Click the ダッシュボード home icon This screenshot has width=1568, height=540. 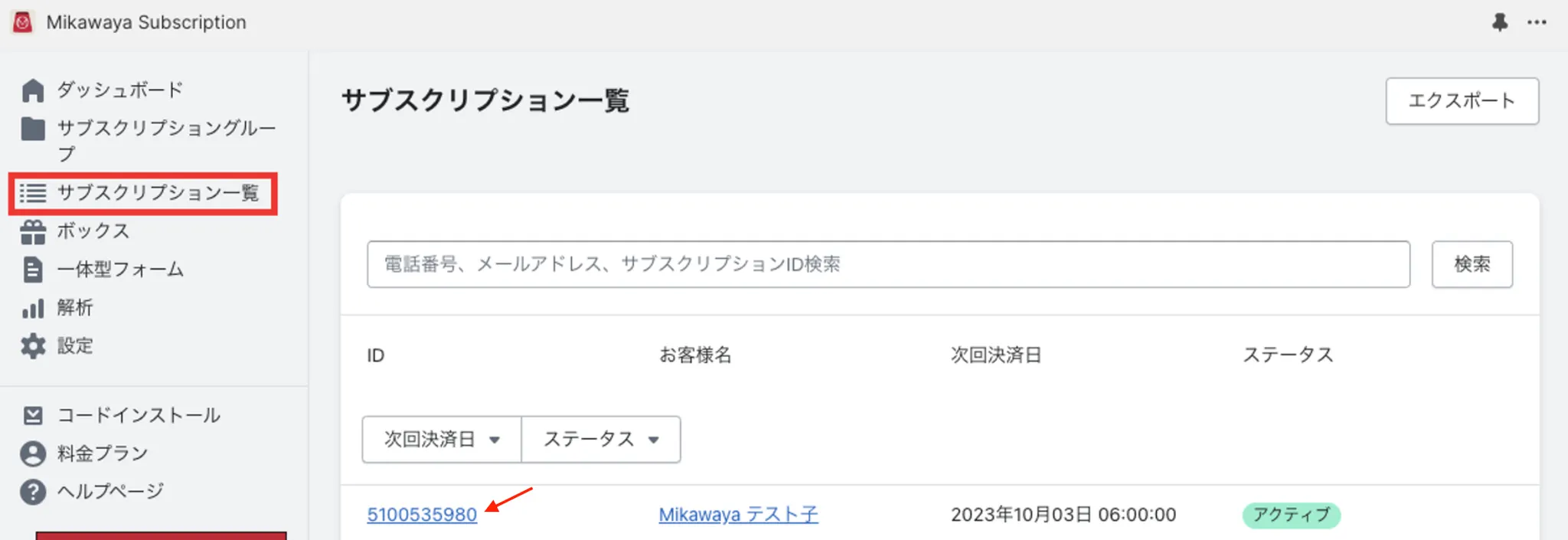tap(33, 90)
